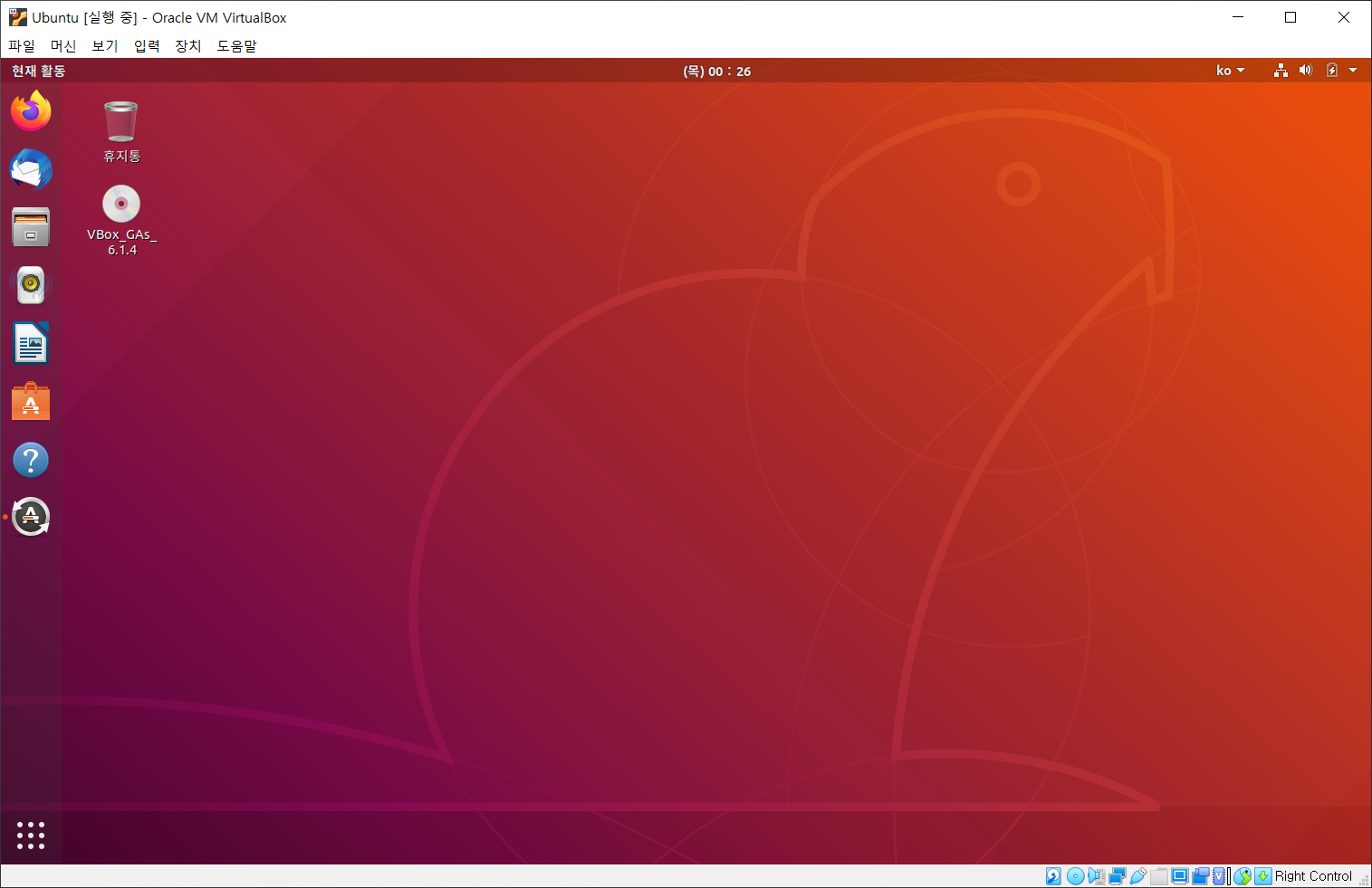Click the USB devices status icon
The image size is (1372, 888).
pyautogui.click(x=1138, y=876)
